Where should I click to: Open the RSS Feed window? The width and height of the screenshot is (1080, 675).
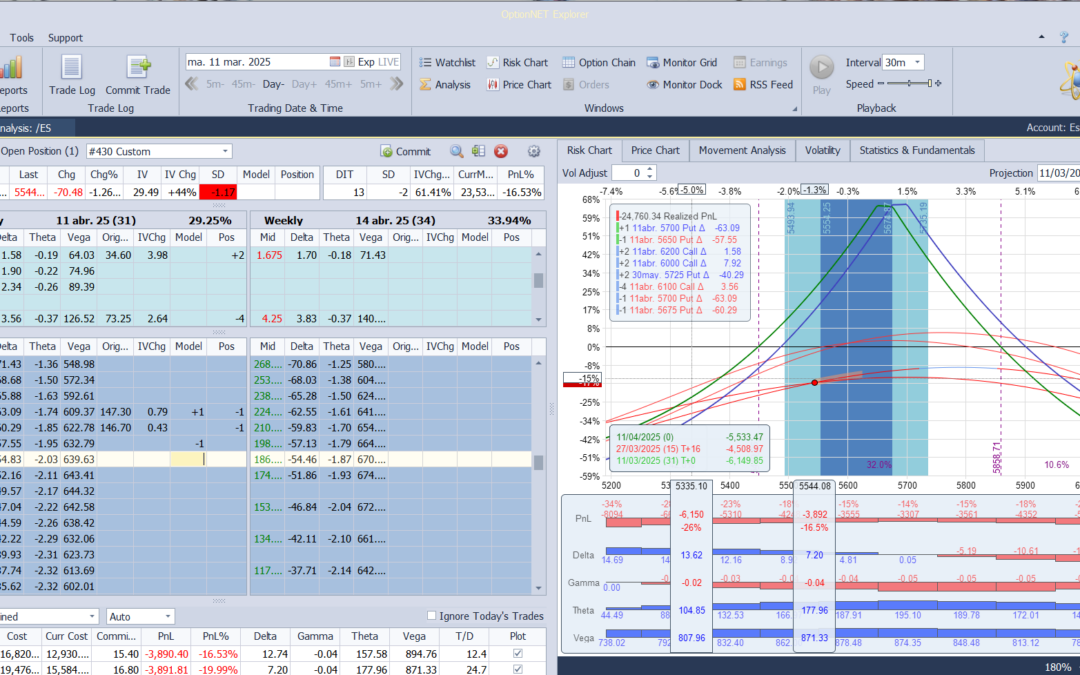[763, 85]
